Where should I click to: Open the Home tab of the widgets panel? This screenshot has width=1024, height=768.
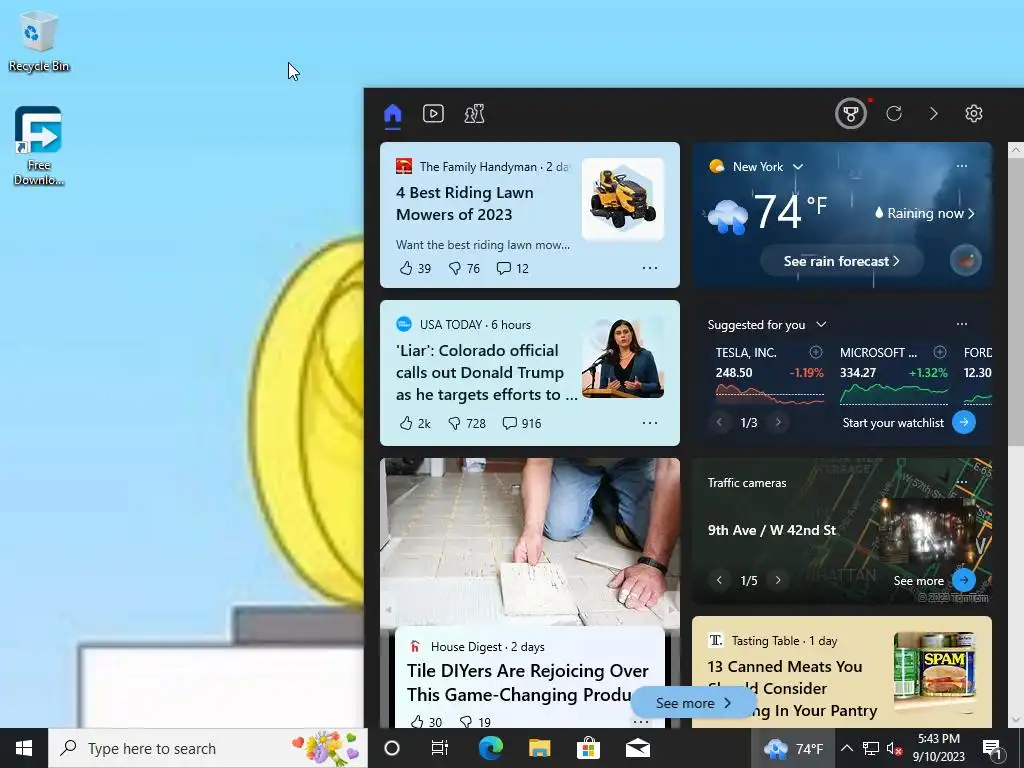(x=392, y=114)
